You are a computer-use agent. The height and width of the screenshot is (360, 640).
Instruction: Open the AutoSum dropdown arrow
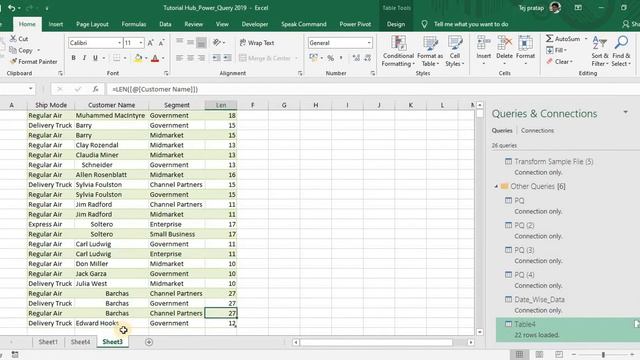(586, 38)
